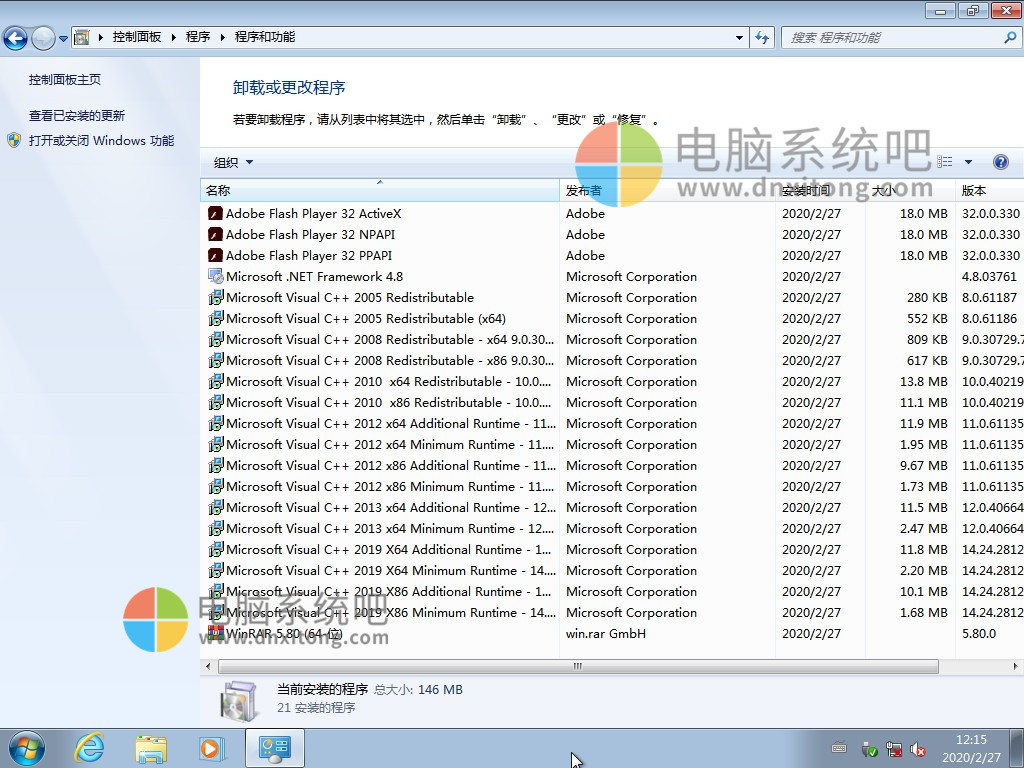
Task: Click the tray keyboard icon
Action: pos(839,748)
